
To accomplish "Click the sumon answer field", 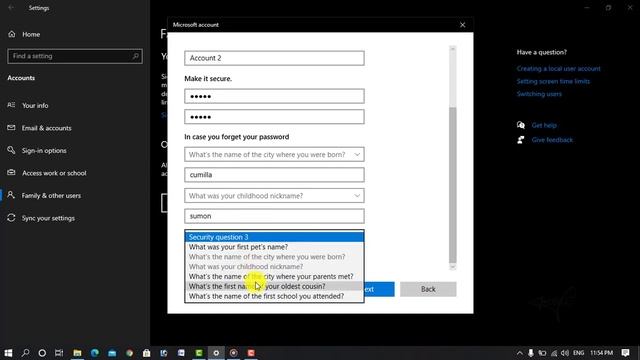I will 274,216.
